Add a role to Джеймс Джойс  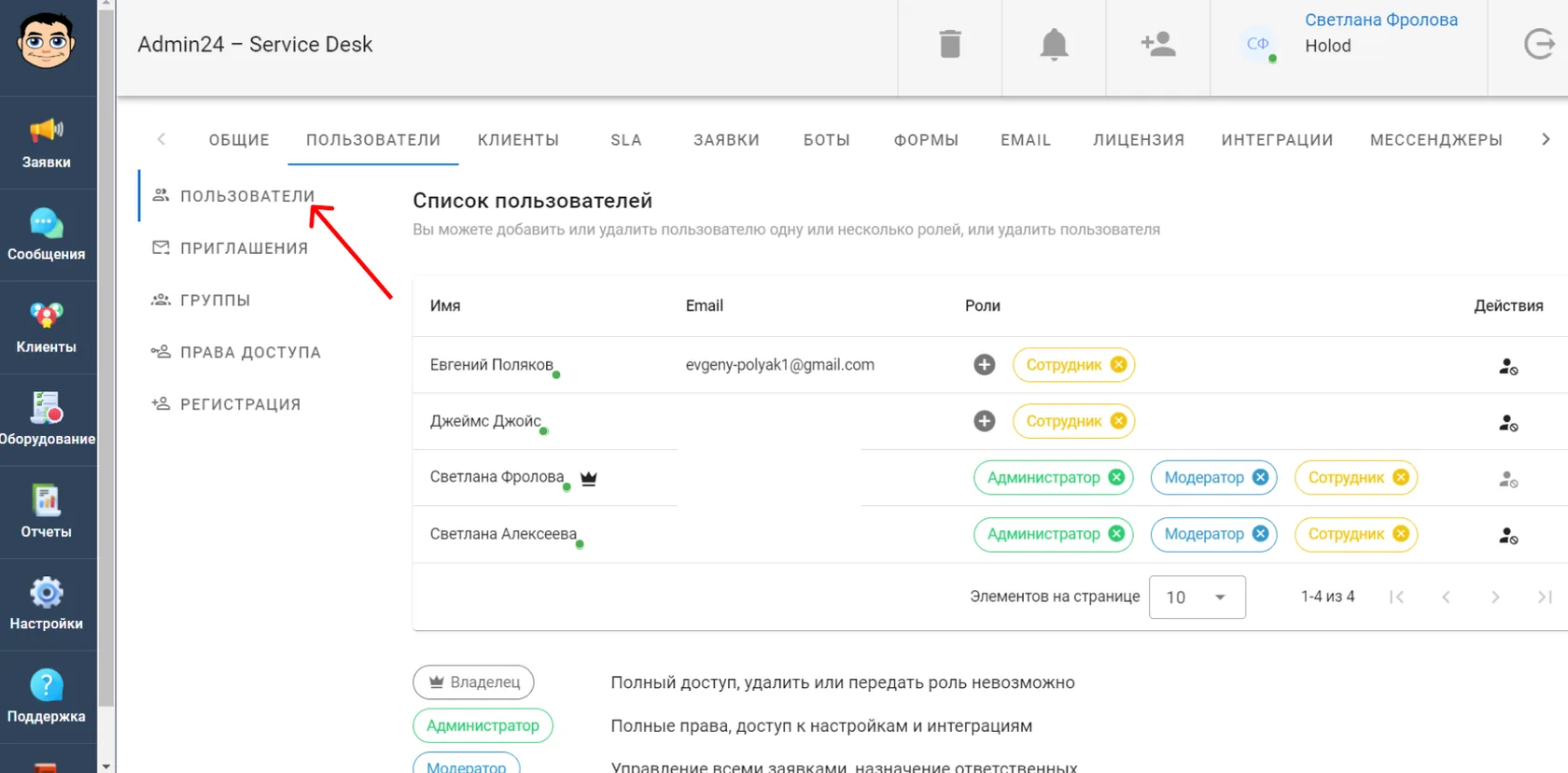[985, 421]
